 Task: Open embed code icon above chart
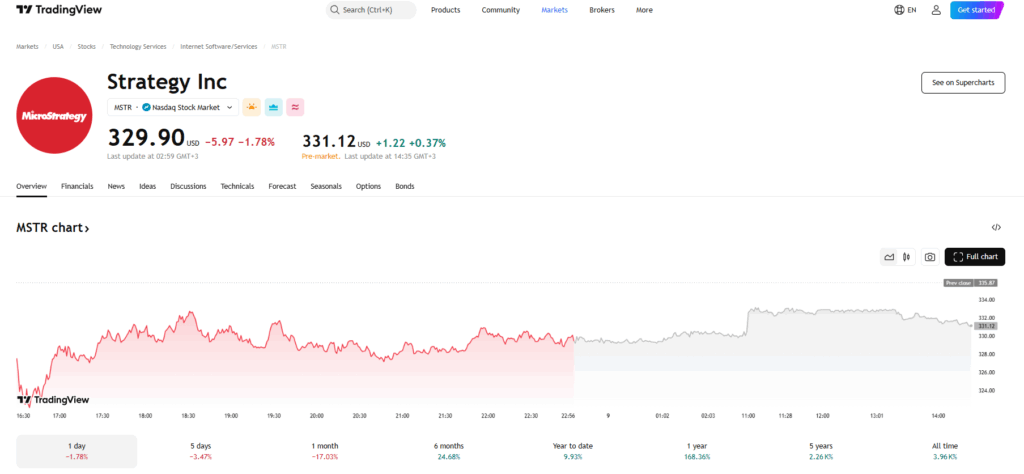pyautogui.click(x=996, y=227)
